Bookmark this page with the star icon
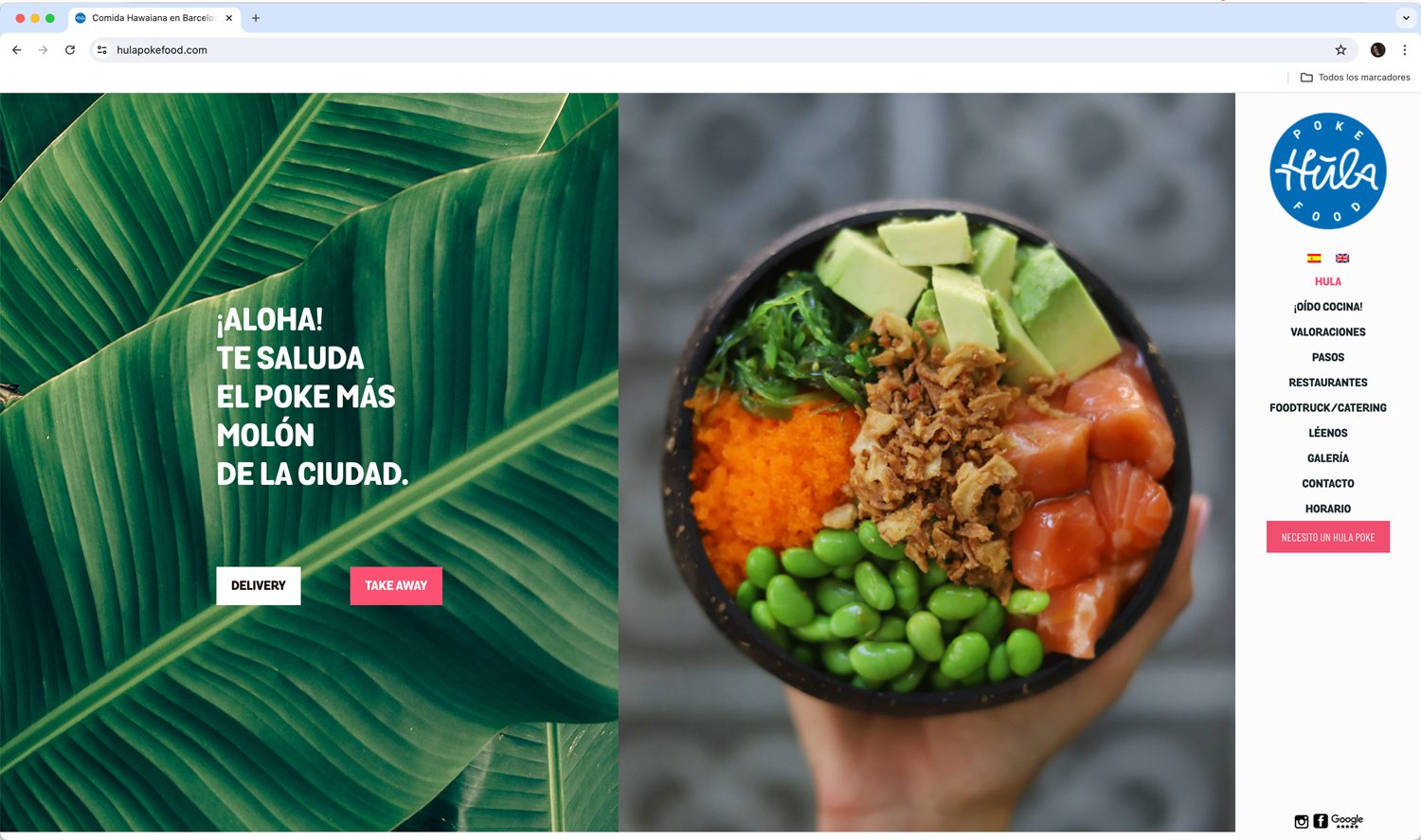This screenshot has width=1421, height=840. (1340, 50)
